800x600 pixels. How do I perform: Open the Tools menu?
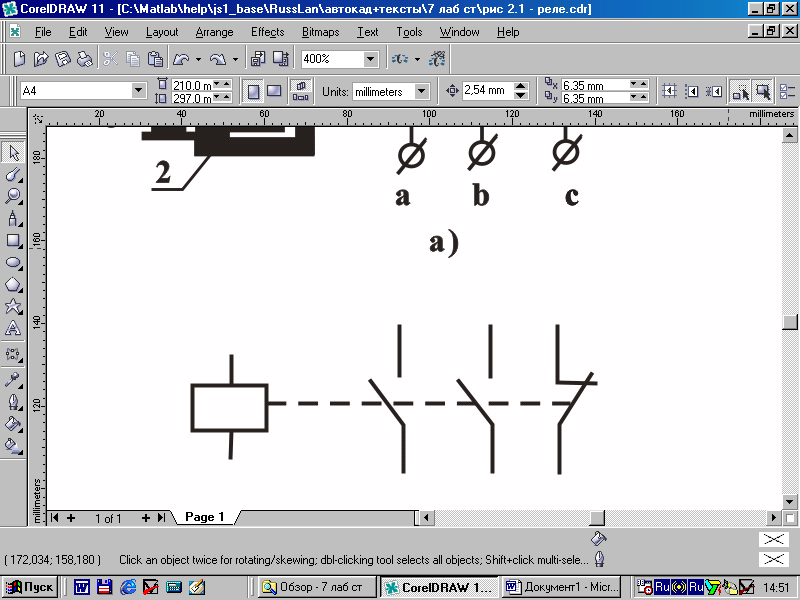(410, 32)
